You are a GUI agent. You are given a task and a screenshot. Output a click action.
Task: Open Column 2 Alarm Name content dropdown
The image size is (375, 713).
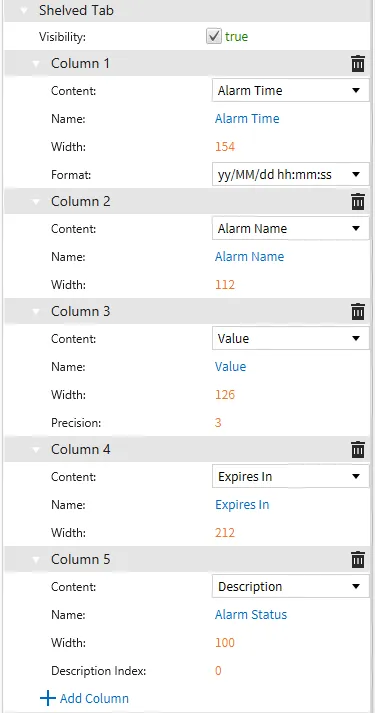290,228
